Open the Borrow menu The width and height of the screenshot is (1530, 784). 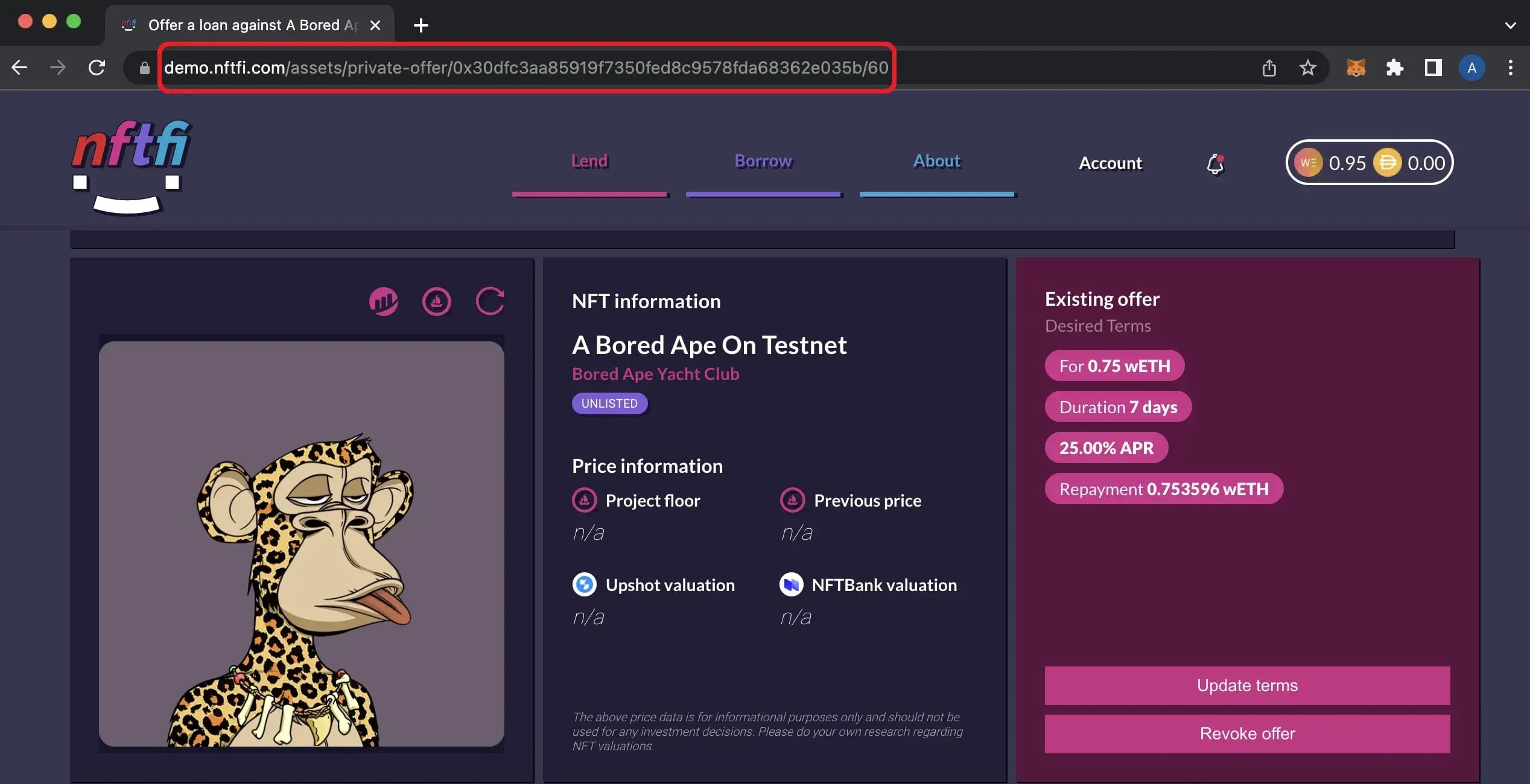pyautogui.click(x=763, y=161)
